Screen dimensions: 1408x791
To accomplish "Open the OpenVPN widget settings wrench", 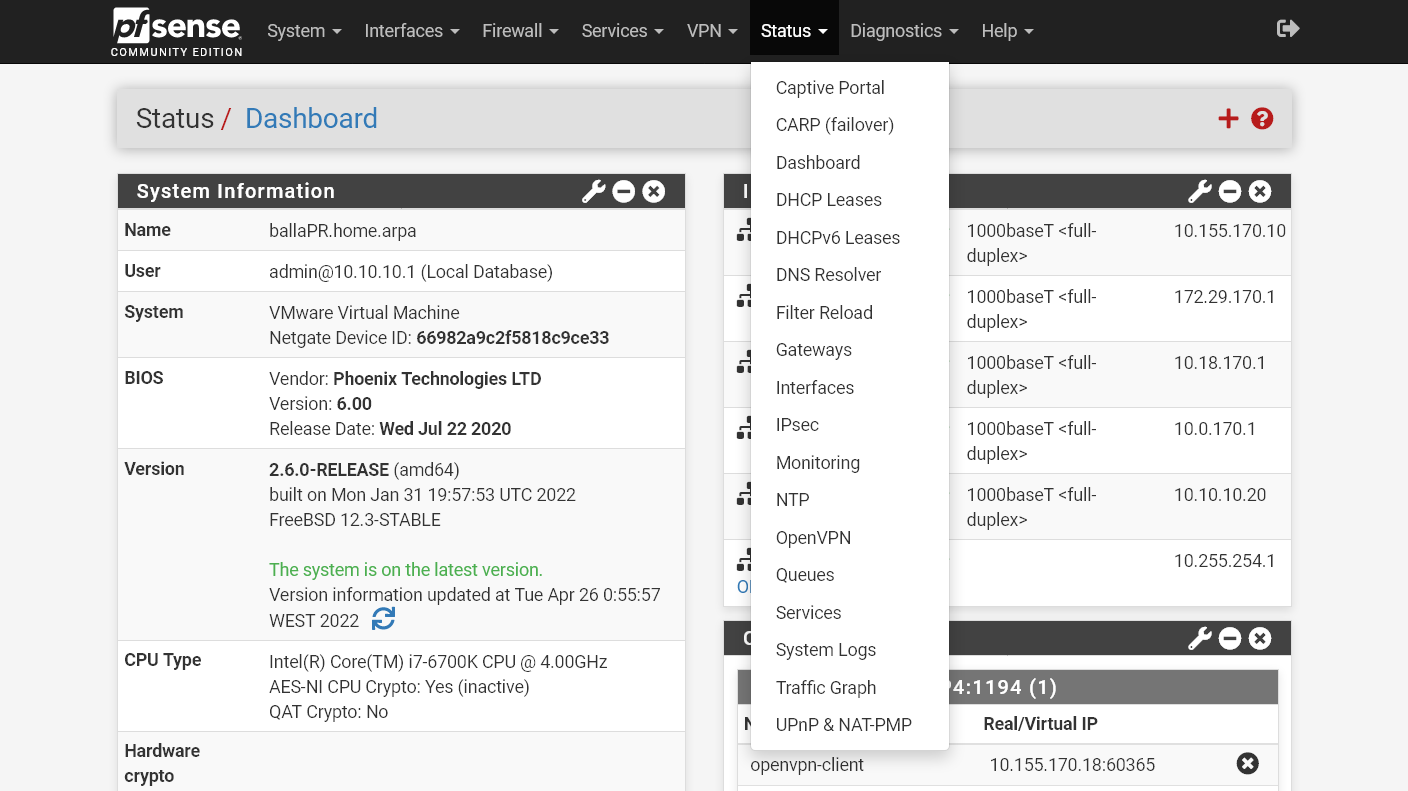I will [x=1200, y=638].
